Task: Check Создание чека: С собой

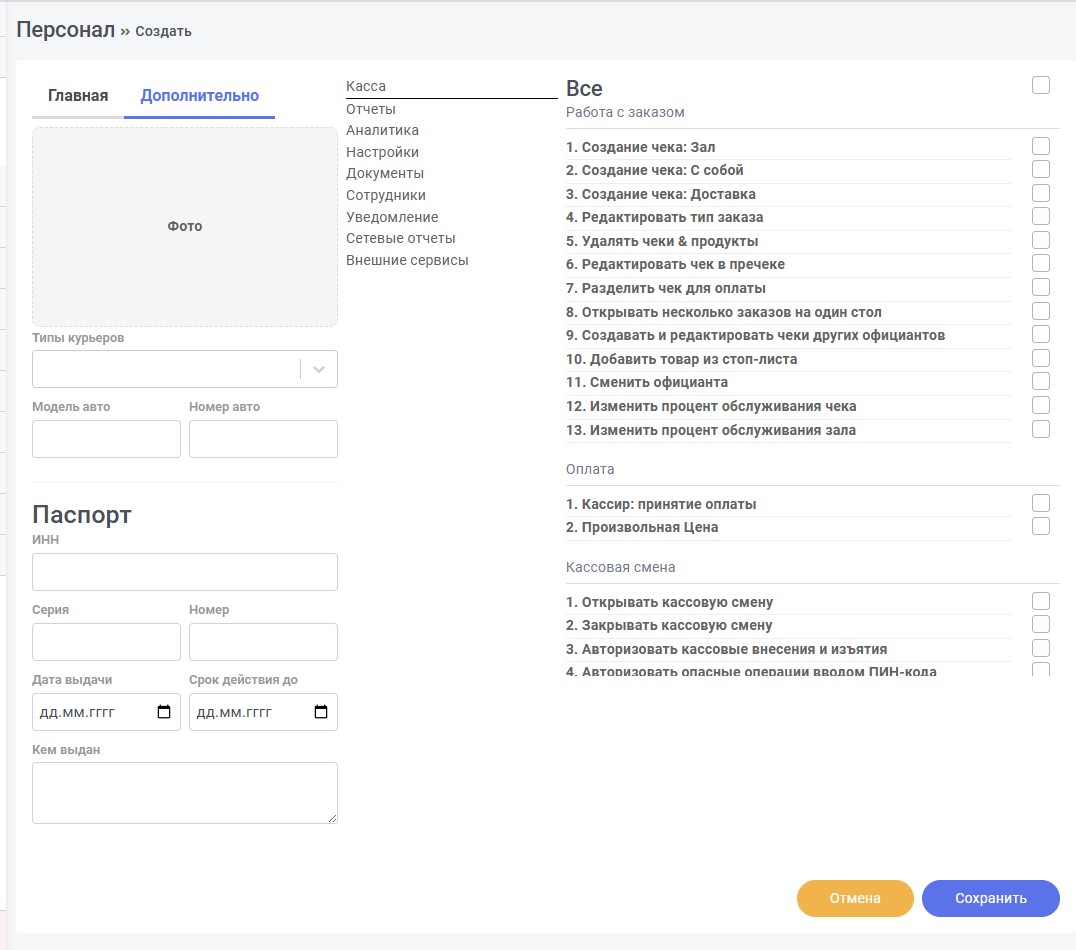Action: click(x=1041, y=170)
